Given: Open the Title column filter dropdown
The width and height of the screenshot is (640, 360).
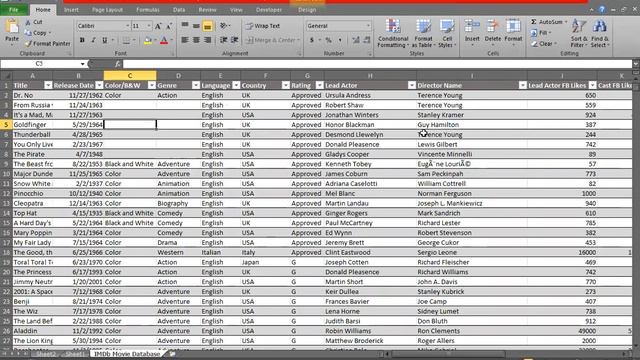Looking at the screenshot, I should 48,85.
